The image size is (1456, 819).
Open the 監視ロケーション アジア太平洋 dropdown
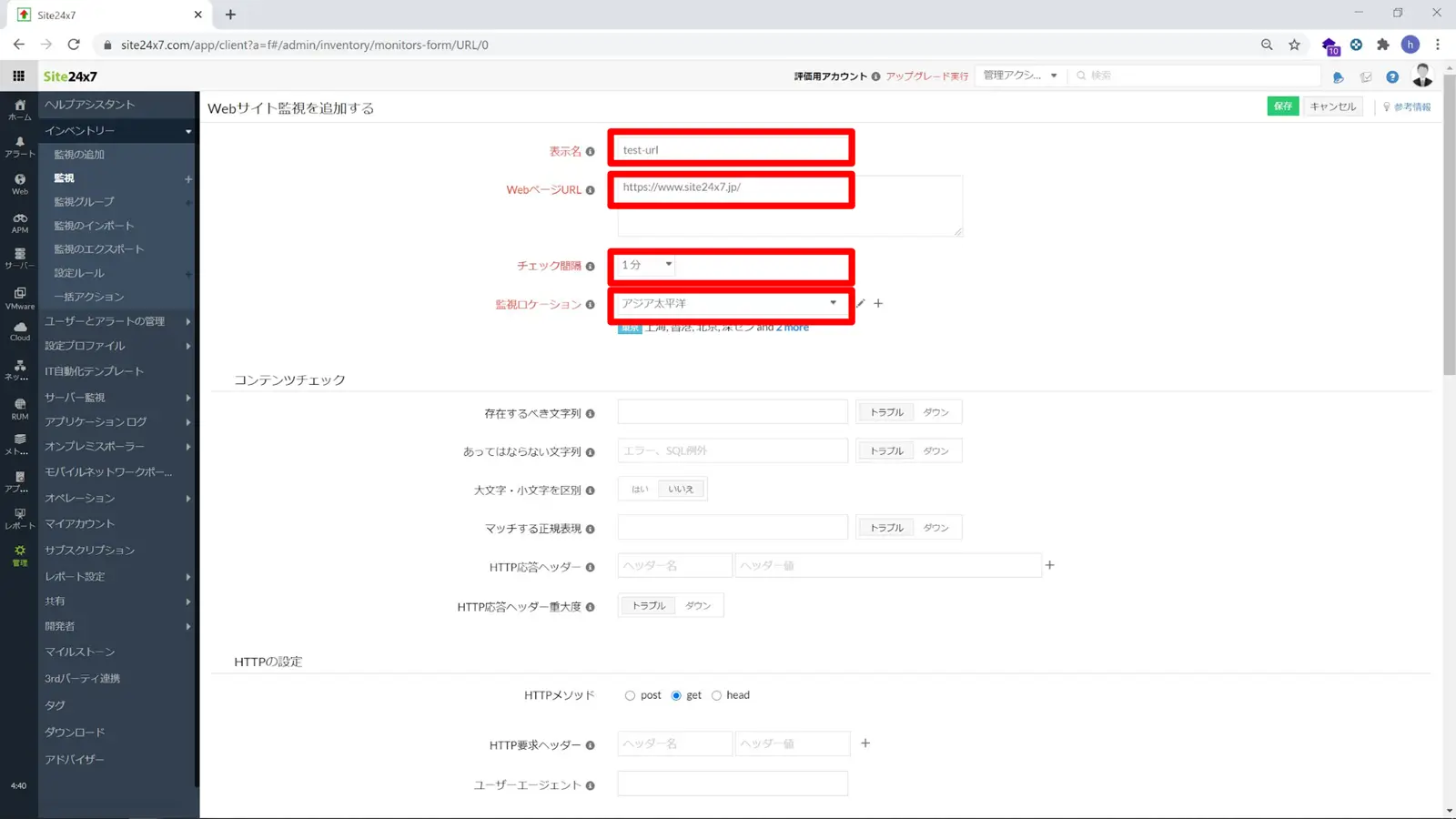731,303
